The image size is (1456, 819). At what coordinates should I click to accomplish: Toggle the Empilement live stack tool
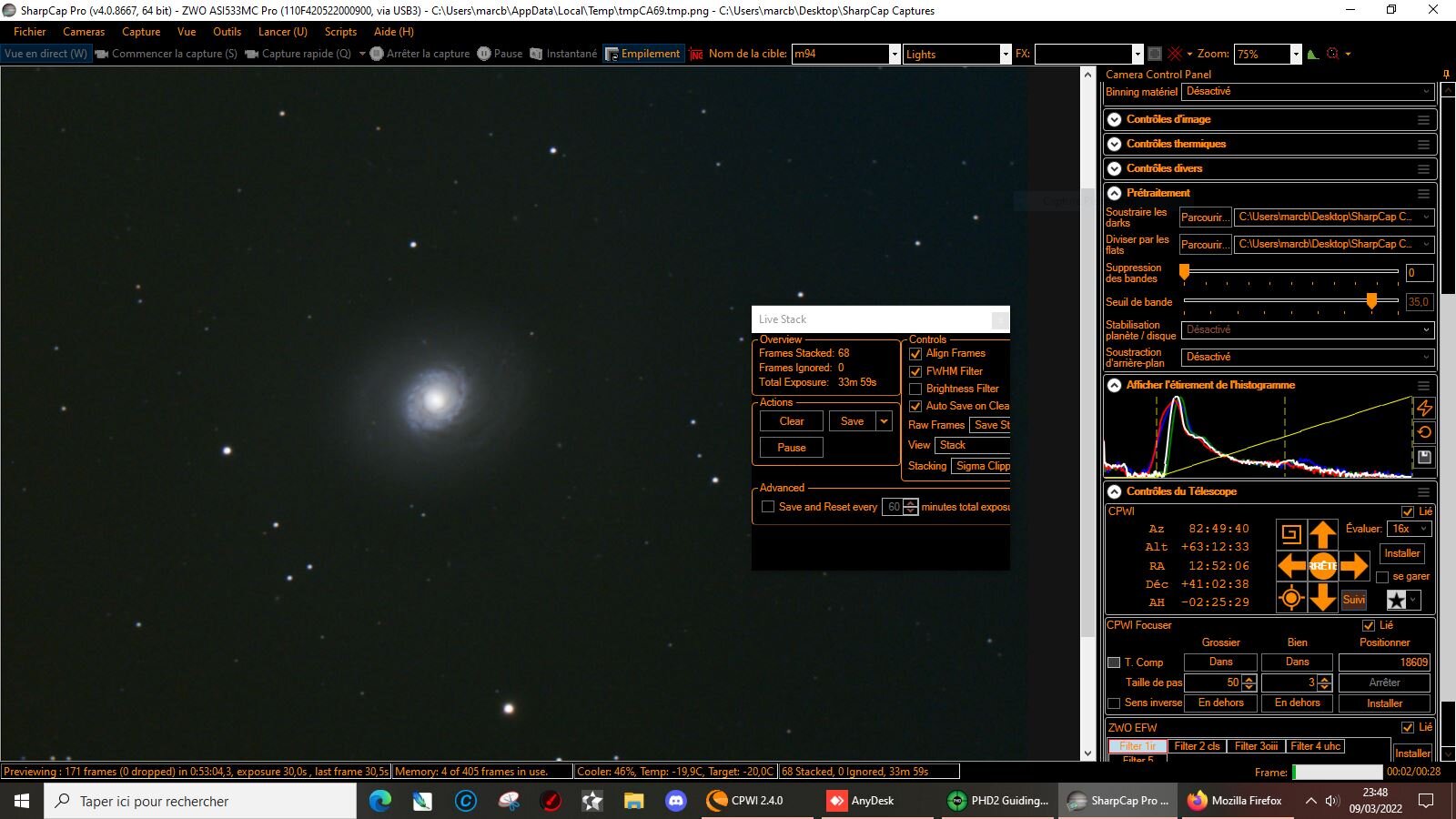[642, 54]
